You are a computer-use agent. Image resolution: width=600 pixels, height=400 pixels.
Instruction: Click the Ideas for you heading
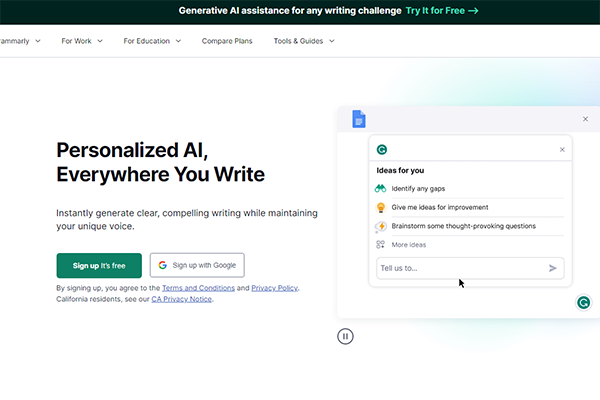400,170
